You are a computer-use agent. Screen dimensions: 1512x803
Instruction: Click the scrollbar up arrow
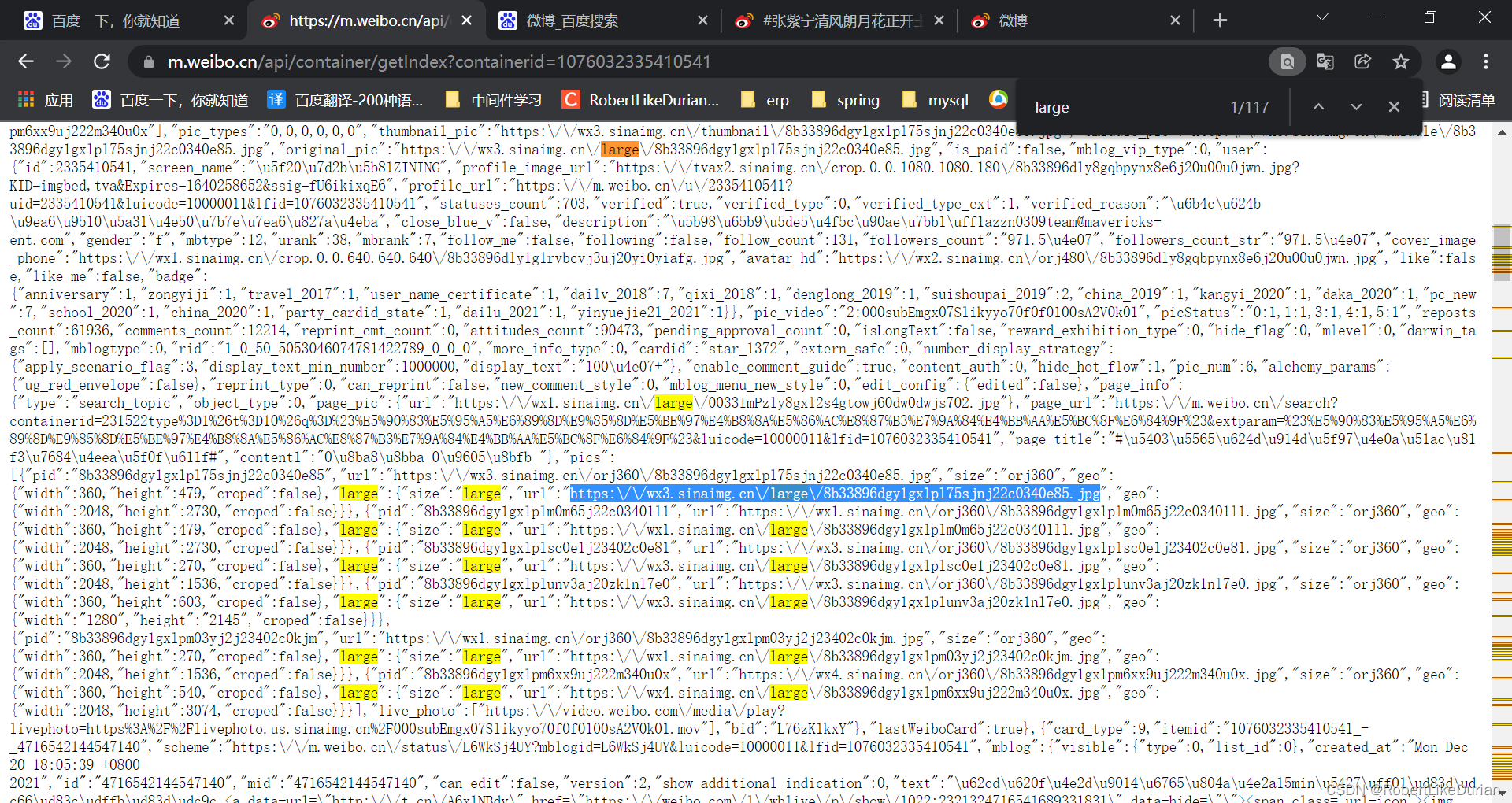pos(1502,132)
